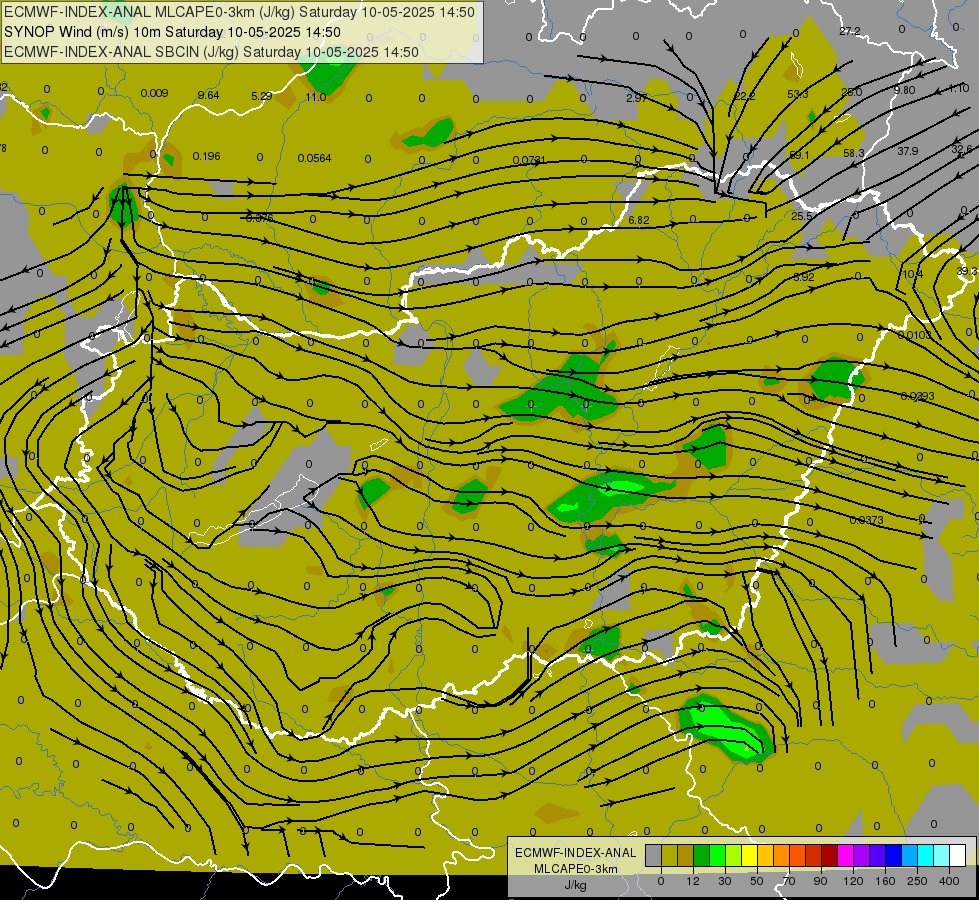The height and width of the screenshot is (900, 979).
Task: Click the map value 0.0564
Action: point(315,158)
